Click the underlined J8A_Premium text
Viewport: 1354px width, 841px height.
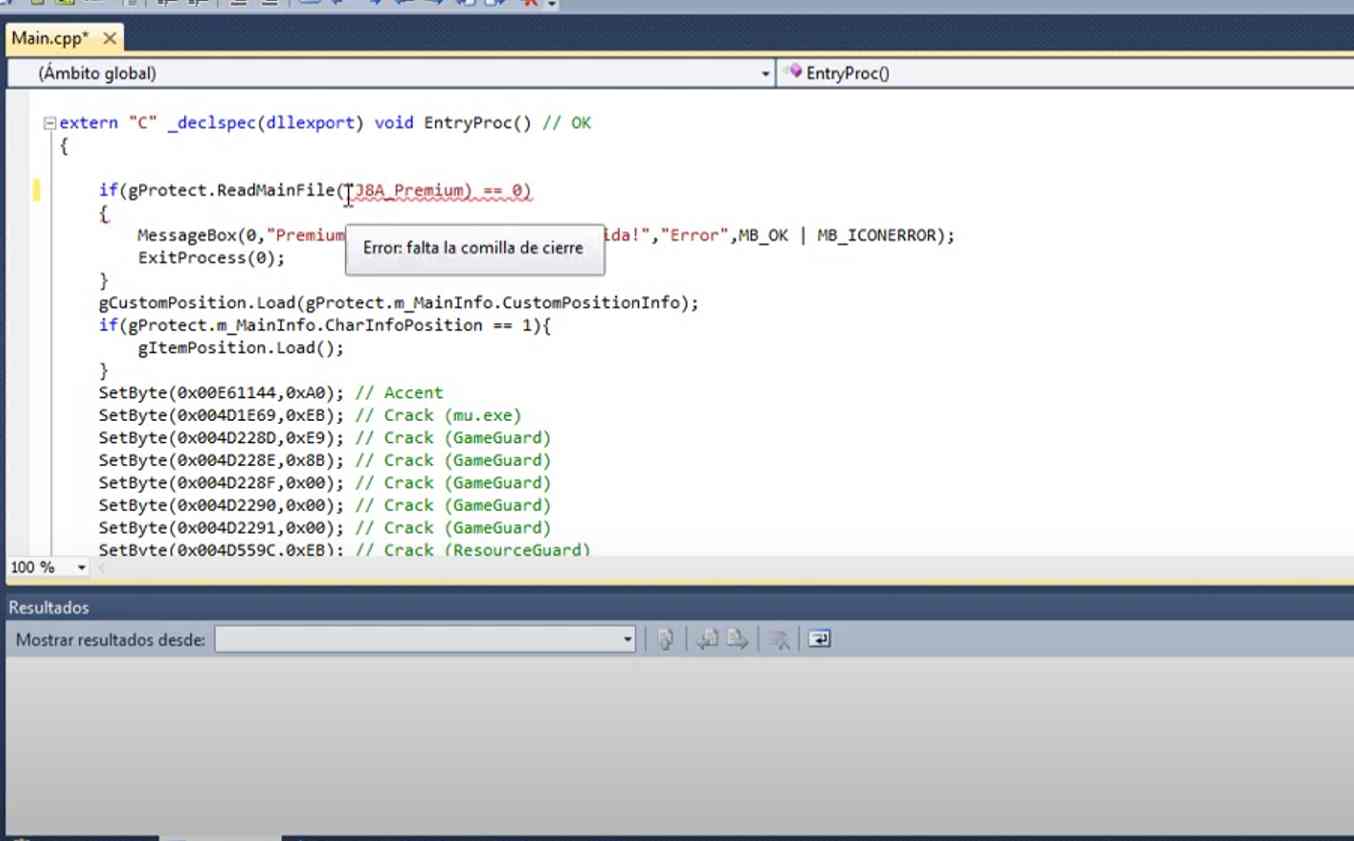[411, 190]
